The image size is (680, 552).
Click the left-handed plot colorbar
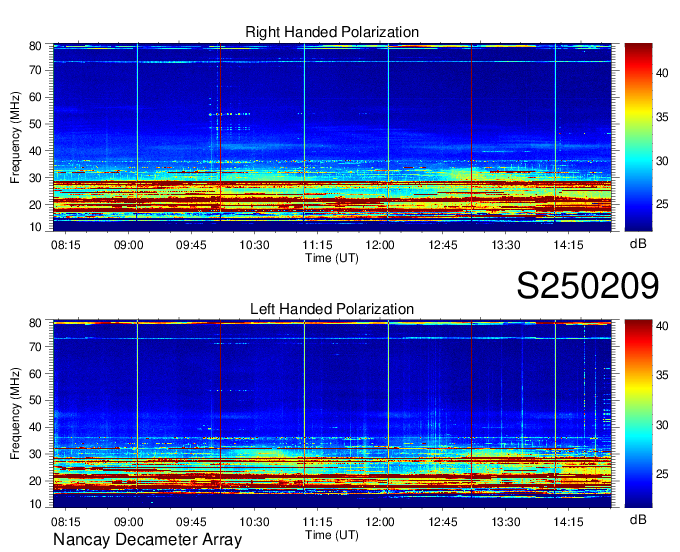(x=638, y=414)
